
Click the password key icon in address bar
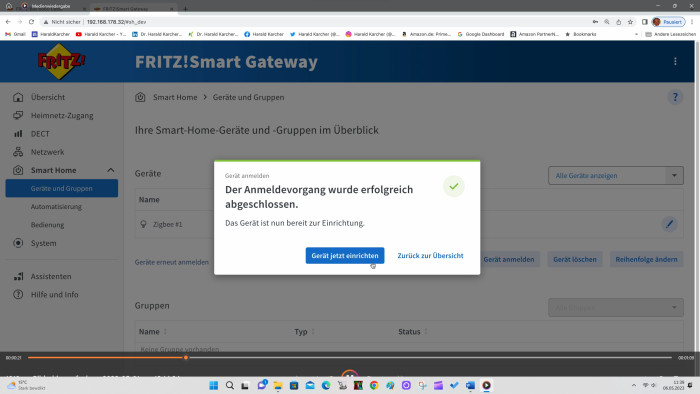tap(595, 21)
